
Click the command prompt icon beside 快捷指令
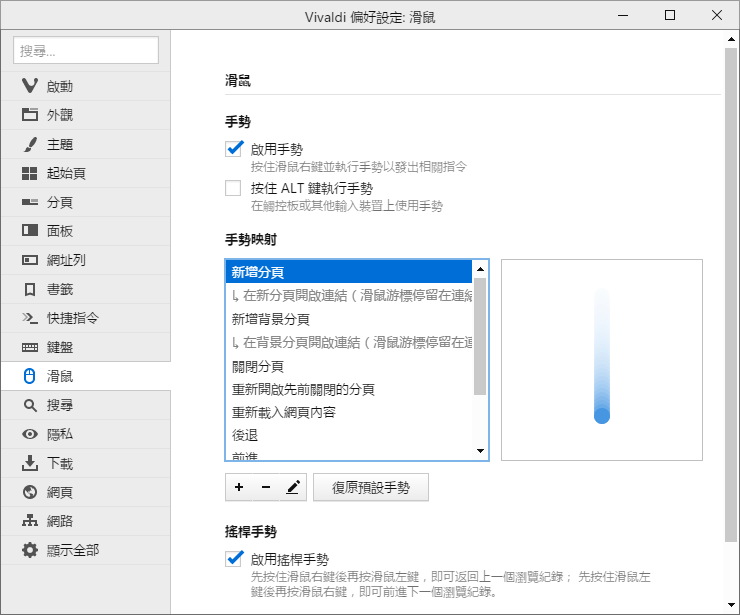click(30, 318)
